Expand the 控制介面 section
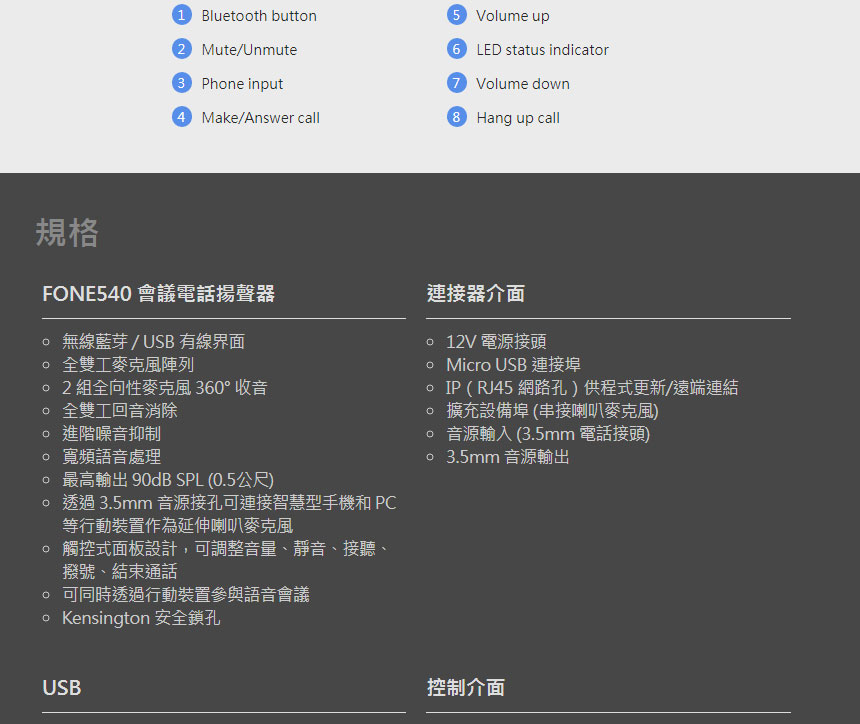Image resolution: width=860 pixels, height=724 pixels. (x=467, y=688)
